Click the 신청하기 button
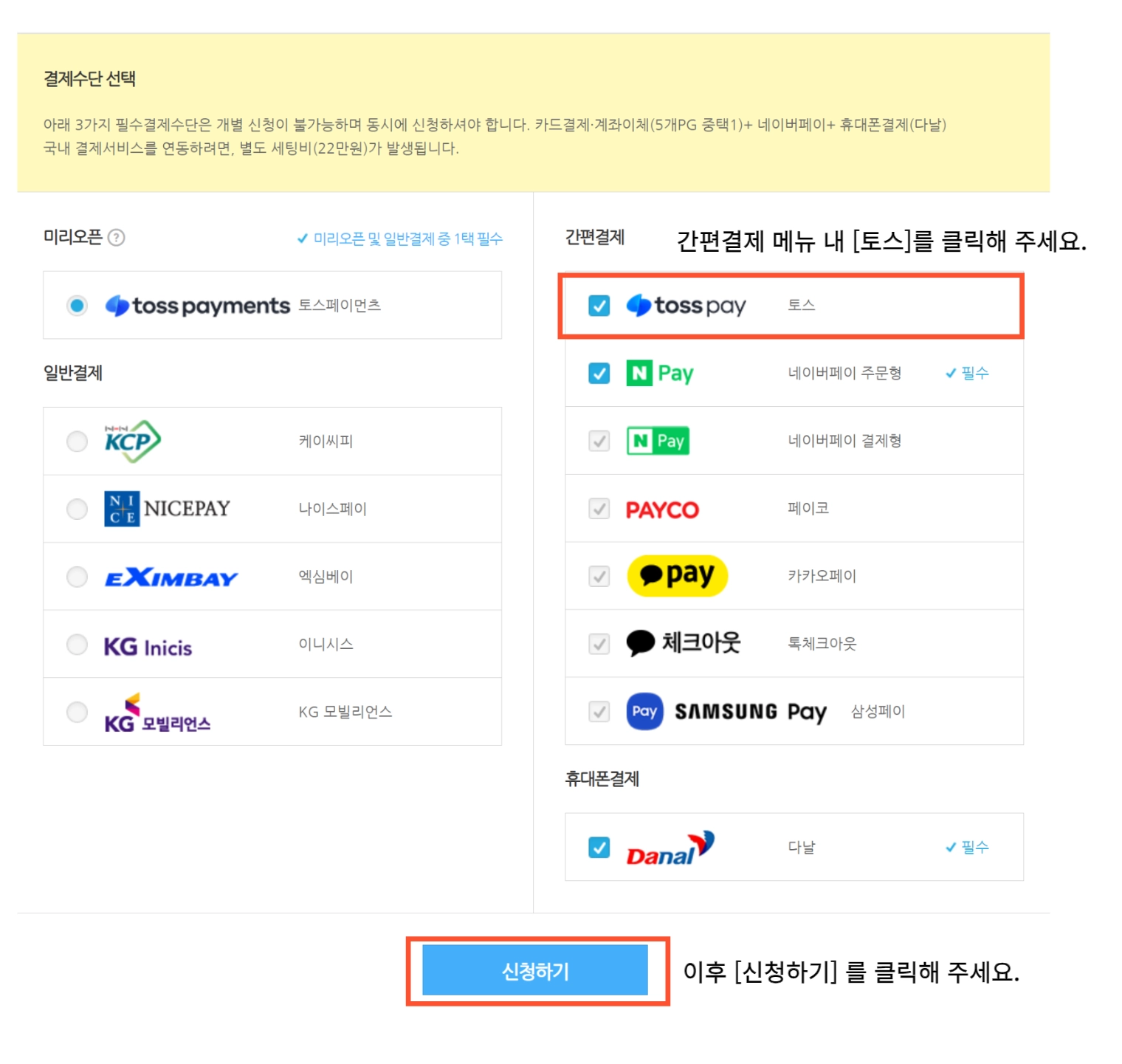This screenshot has height=1064, width=1122. tap(535, 971)
